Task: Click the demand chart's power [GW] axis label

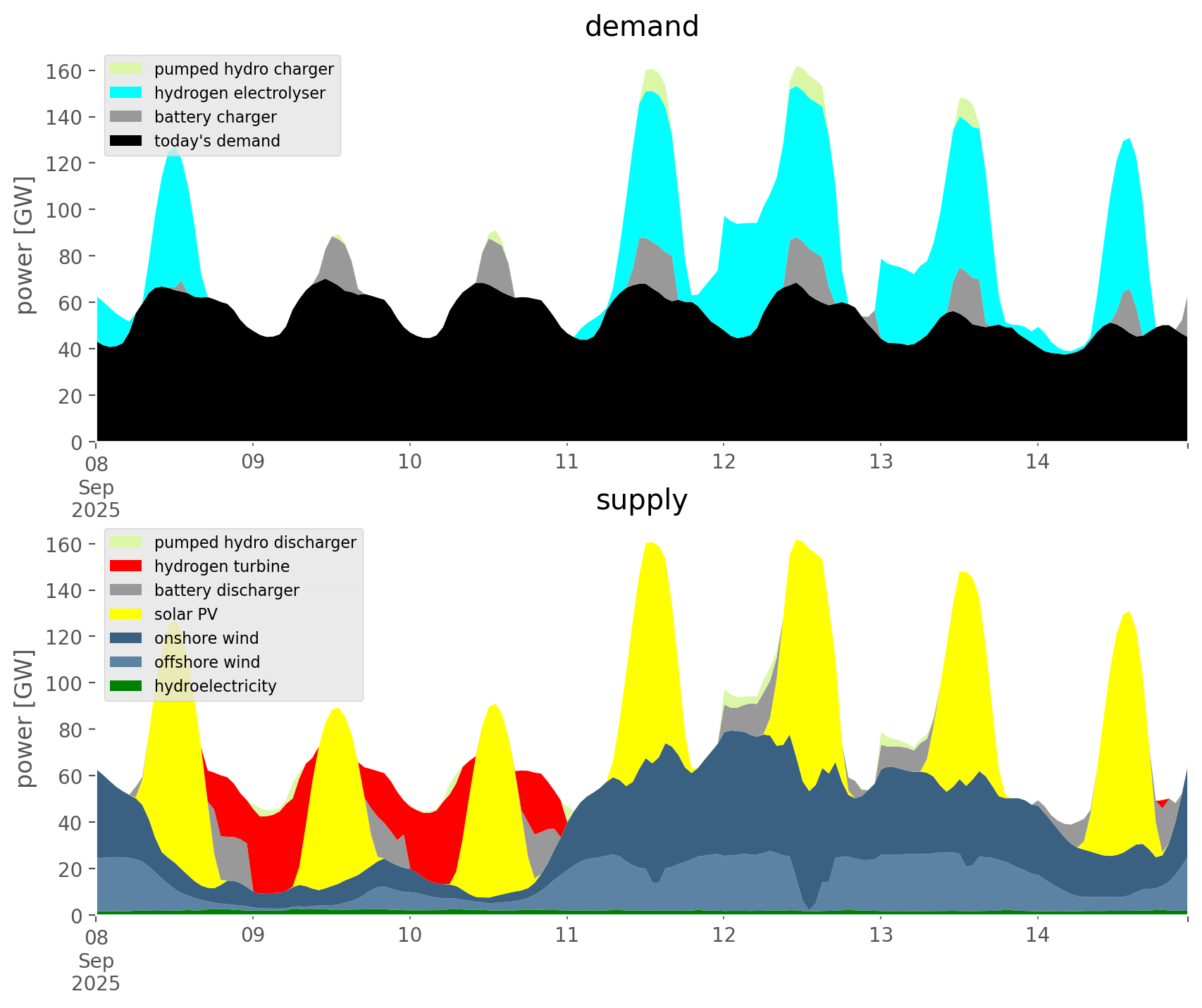Action: tap(24, 245)
